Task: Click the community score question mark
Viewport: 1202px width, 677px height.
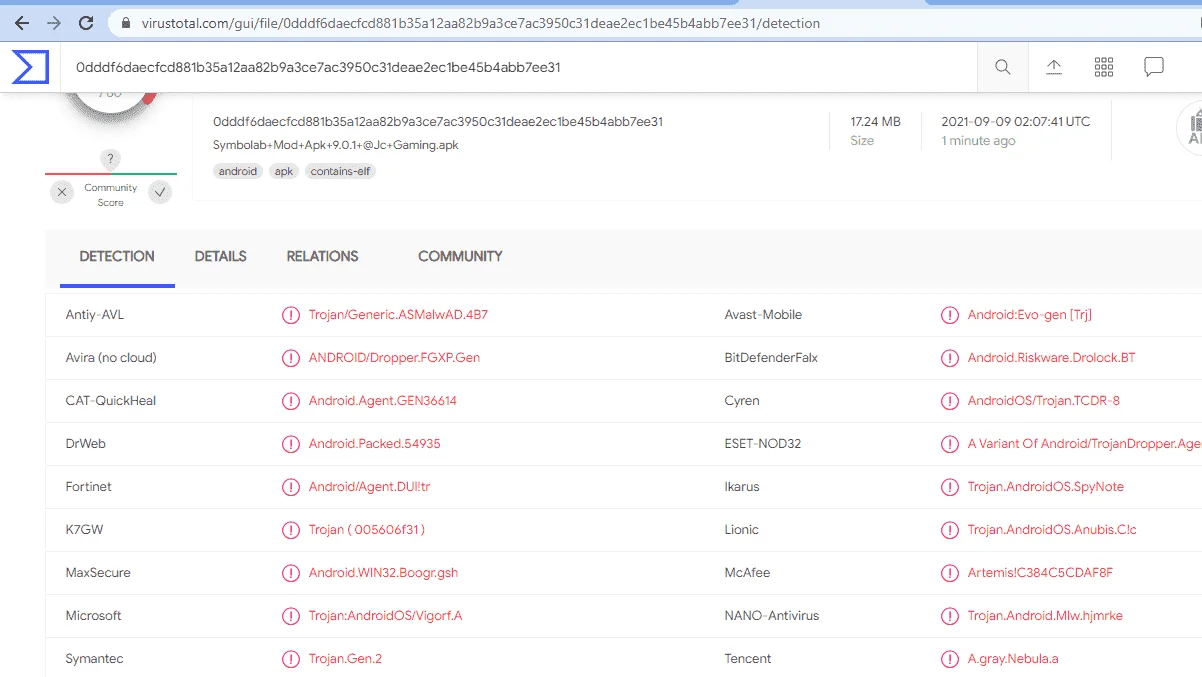Action: pos(111,159)
